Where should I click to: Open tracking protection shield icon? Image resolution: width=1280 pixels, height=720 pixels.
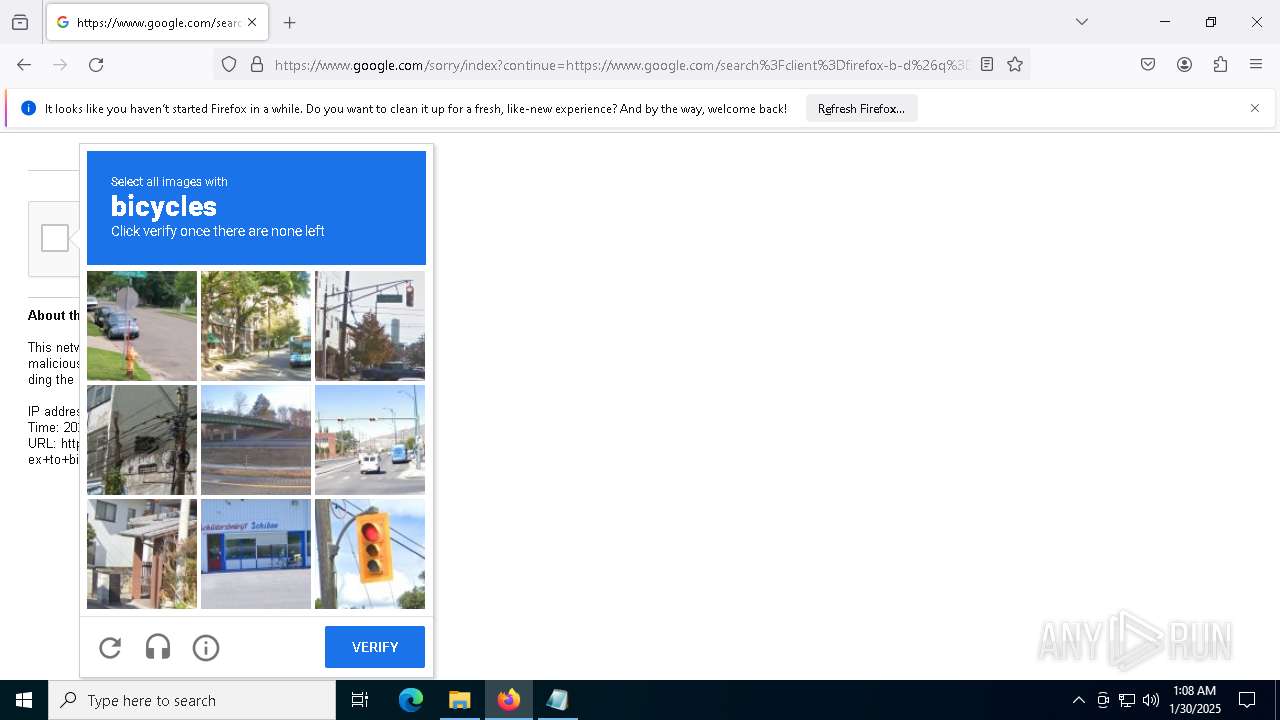[x=229, y=65]
